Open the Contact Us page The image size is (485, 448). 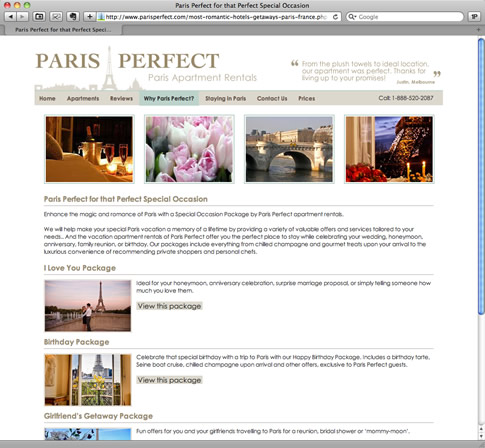point(272,98)
